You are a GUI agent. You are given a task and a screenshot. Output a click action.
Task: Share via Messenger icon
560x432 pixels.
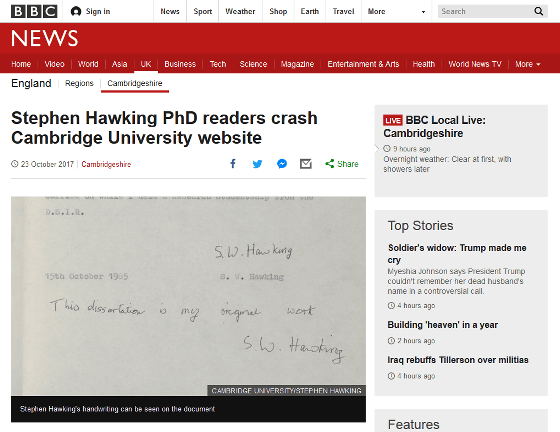tap(282, 164)
